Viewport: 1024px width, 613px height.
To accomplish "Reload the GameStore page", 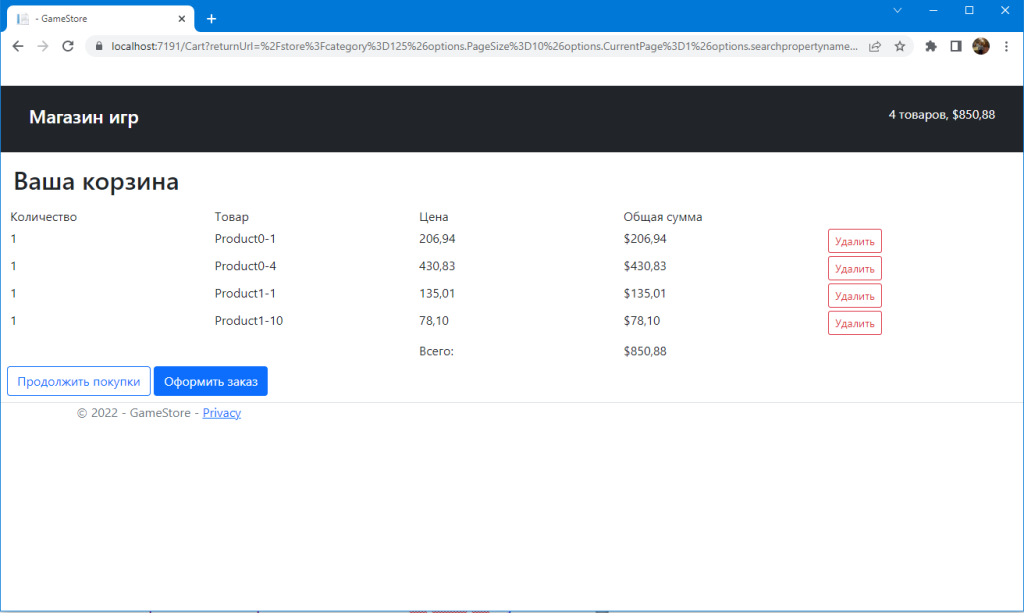I will (x=67, y=45).
